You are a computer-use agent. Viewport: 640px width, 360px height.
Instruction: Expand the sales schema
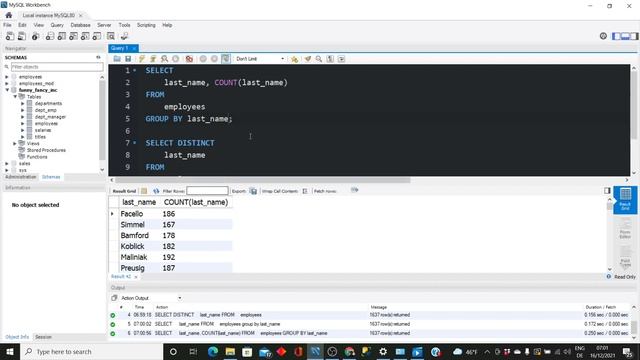click(x=7, y=163)
